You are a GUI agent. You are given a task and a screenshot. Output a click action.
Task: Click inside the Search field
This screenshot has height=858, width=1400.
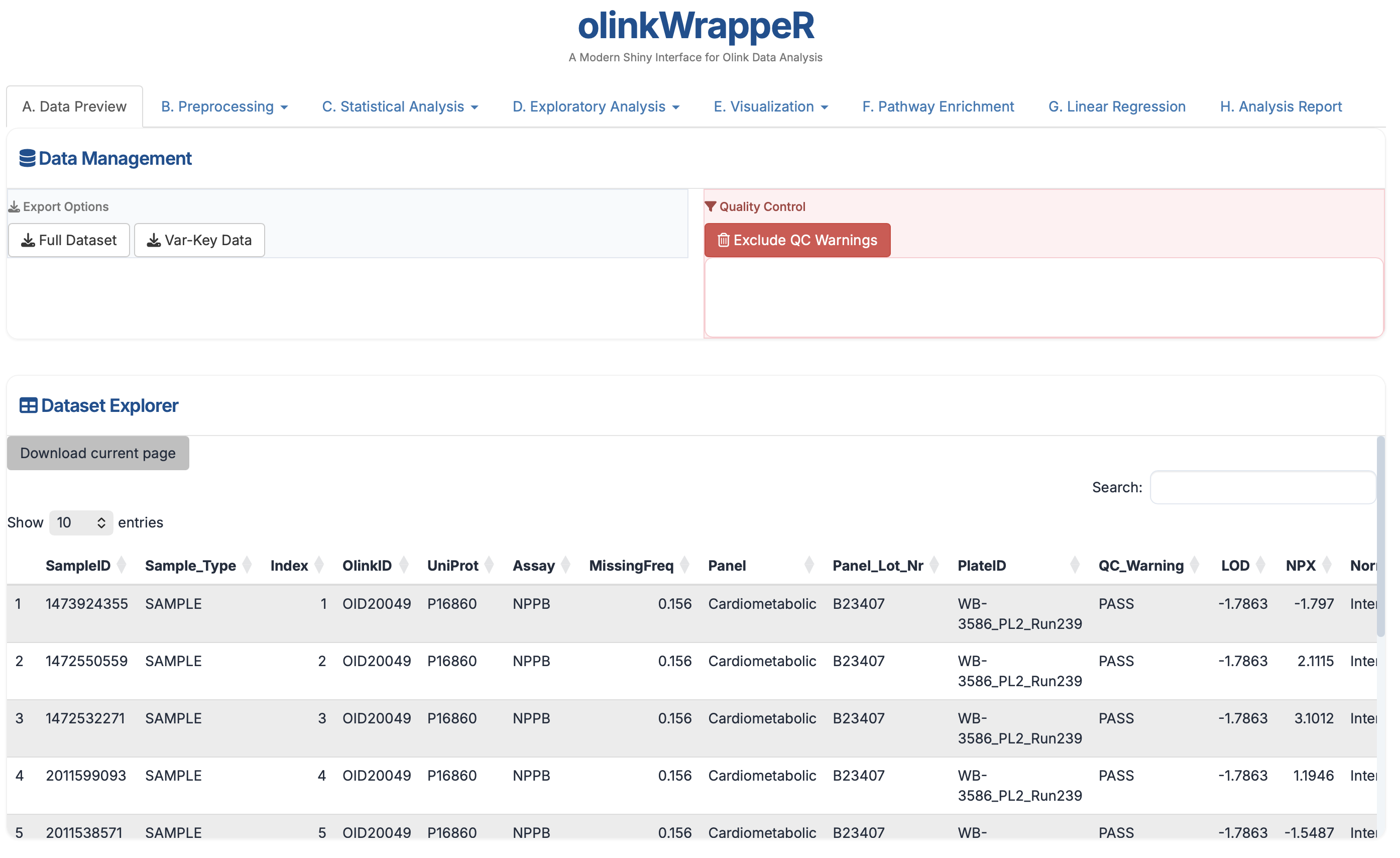[x=1262, y=487]
